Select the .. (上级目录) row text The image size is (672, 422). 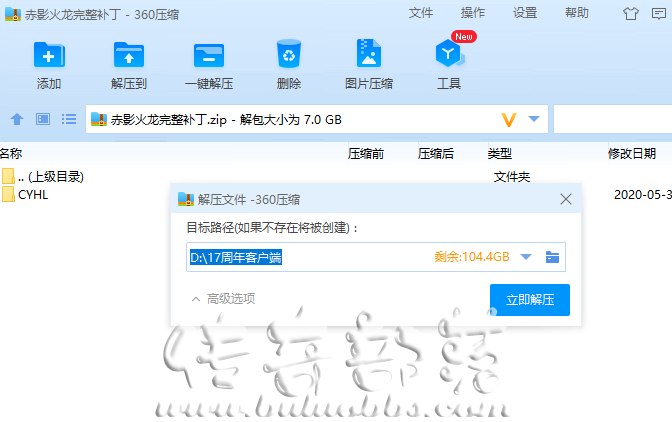pyautogui.click(x=51, y=177)
